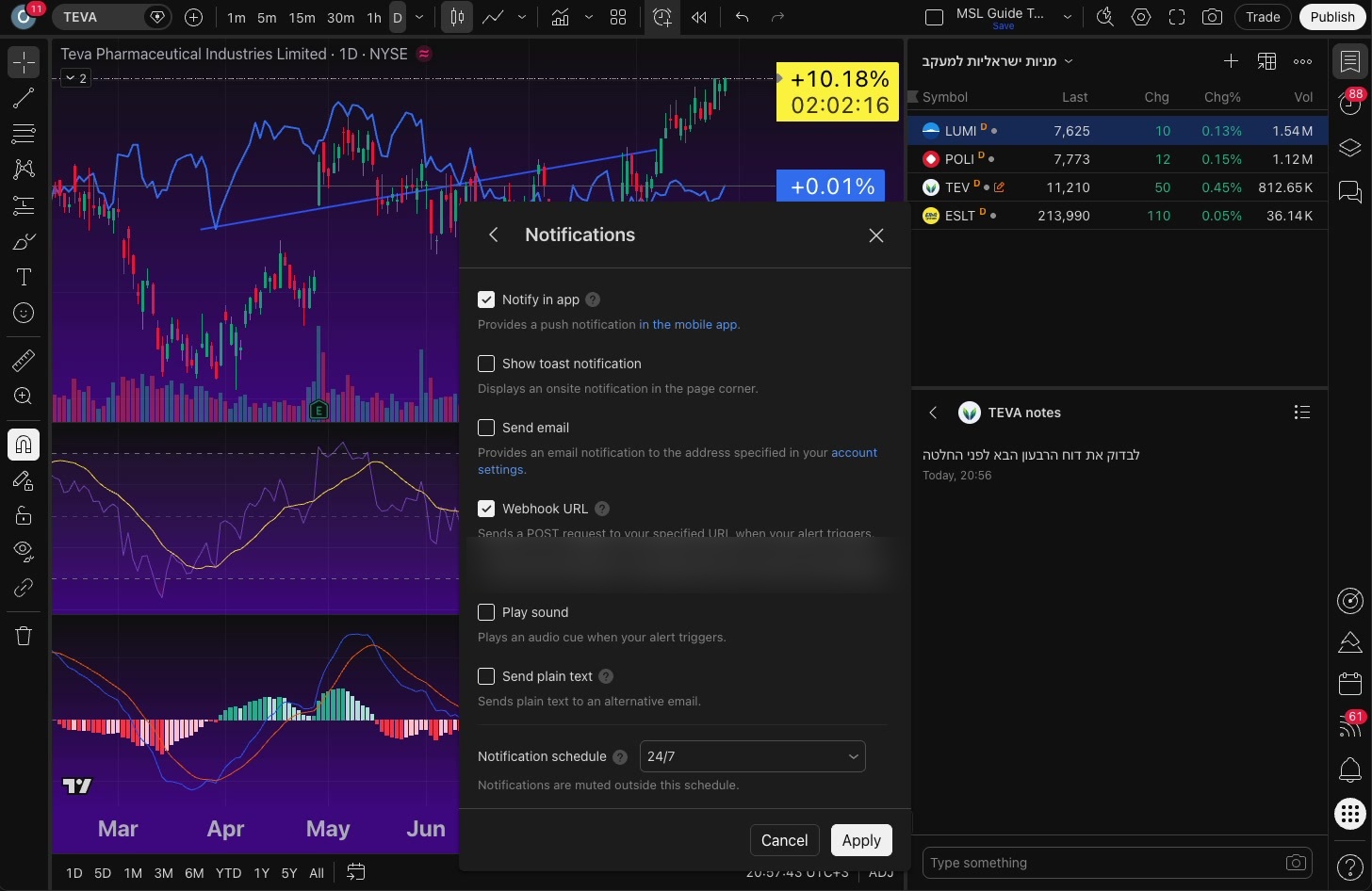Expand the watchlist name dropdown
1372x891 pixels.
point(1069,61)
